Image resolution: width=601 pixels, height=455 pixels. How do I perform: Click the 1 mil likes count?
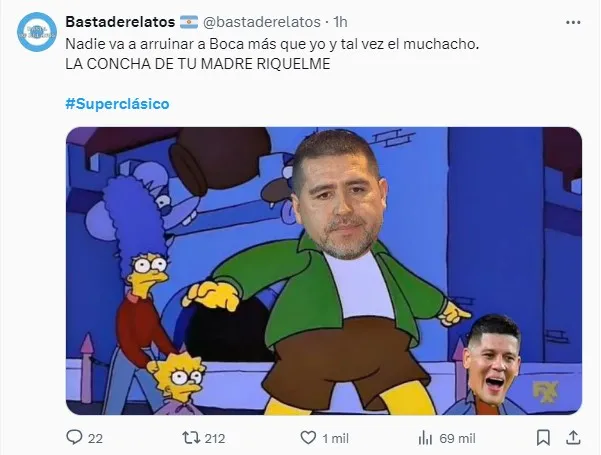[335, 439]
